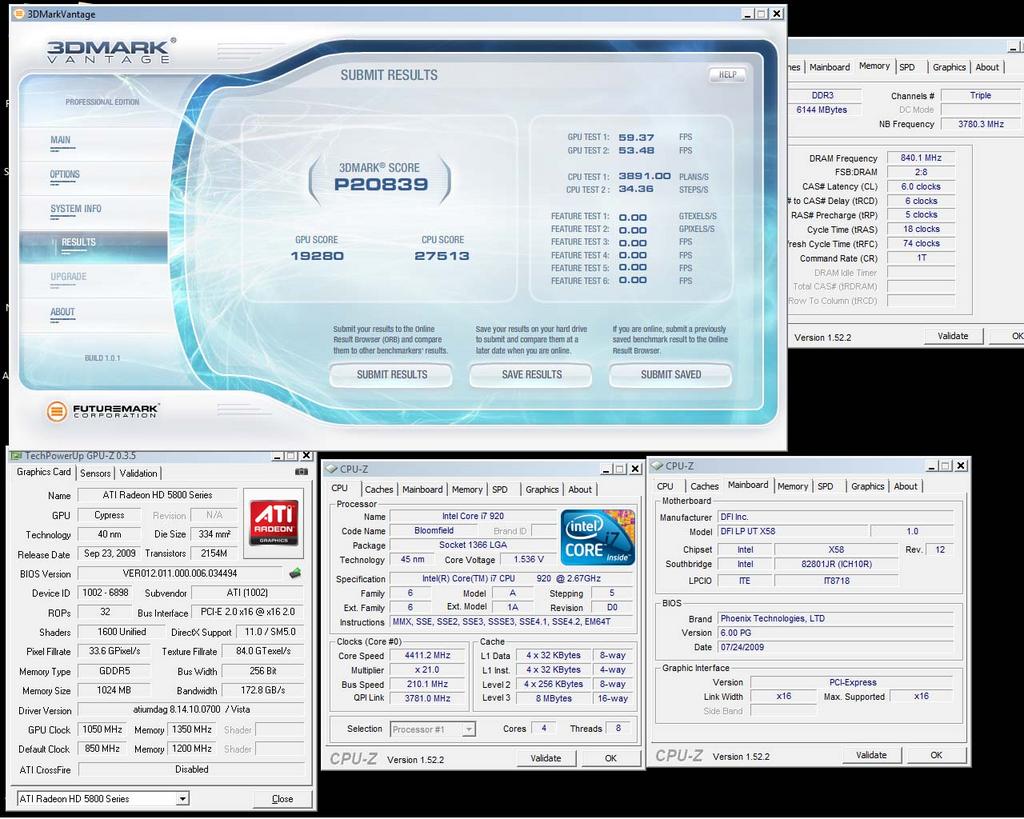Click the 3DMark Vantage window title icon

(19, 14)
